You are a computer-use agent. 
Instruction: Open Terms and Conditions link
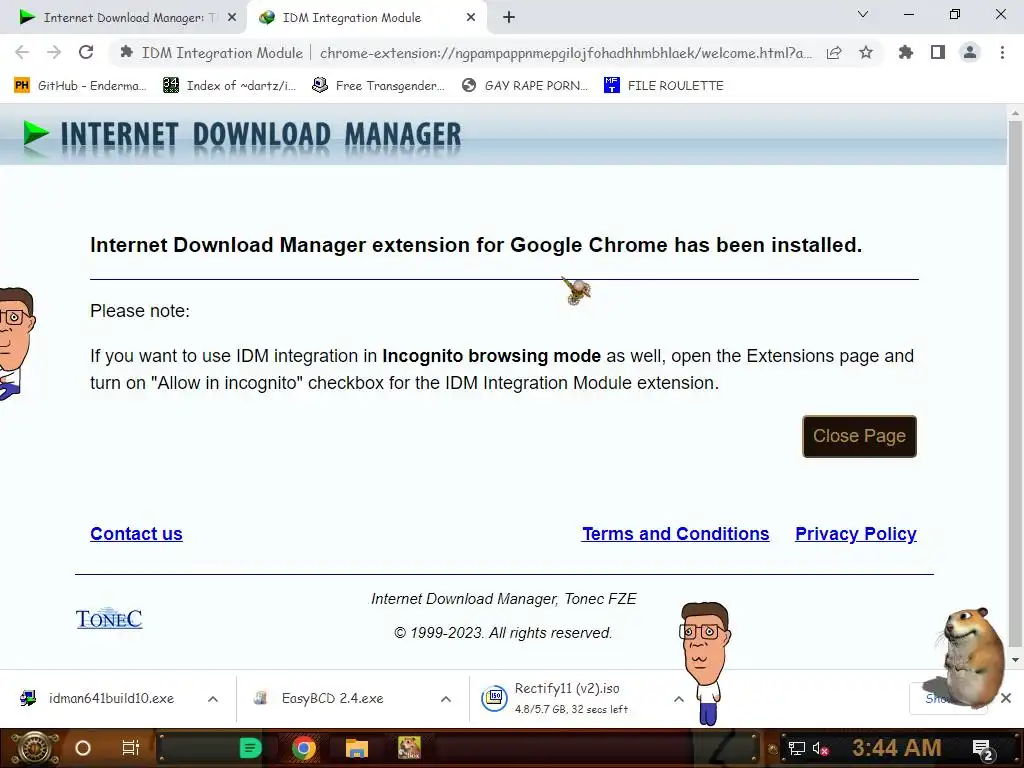click(x=675, y=534)
